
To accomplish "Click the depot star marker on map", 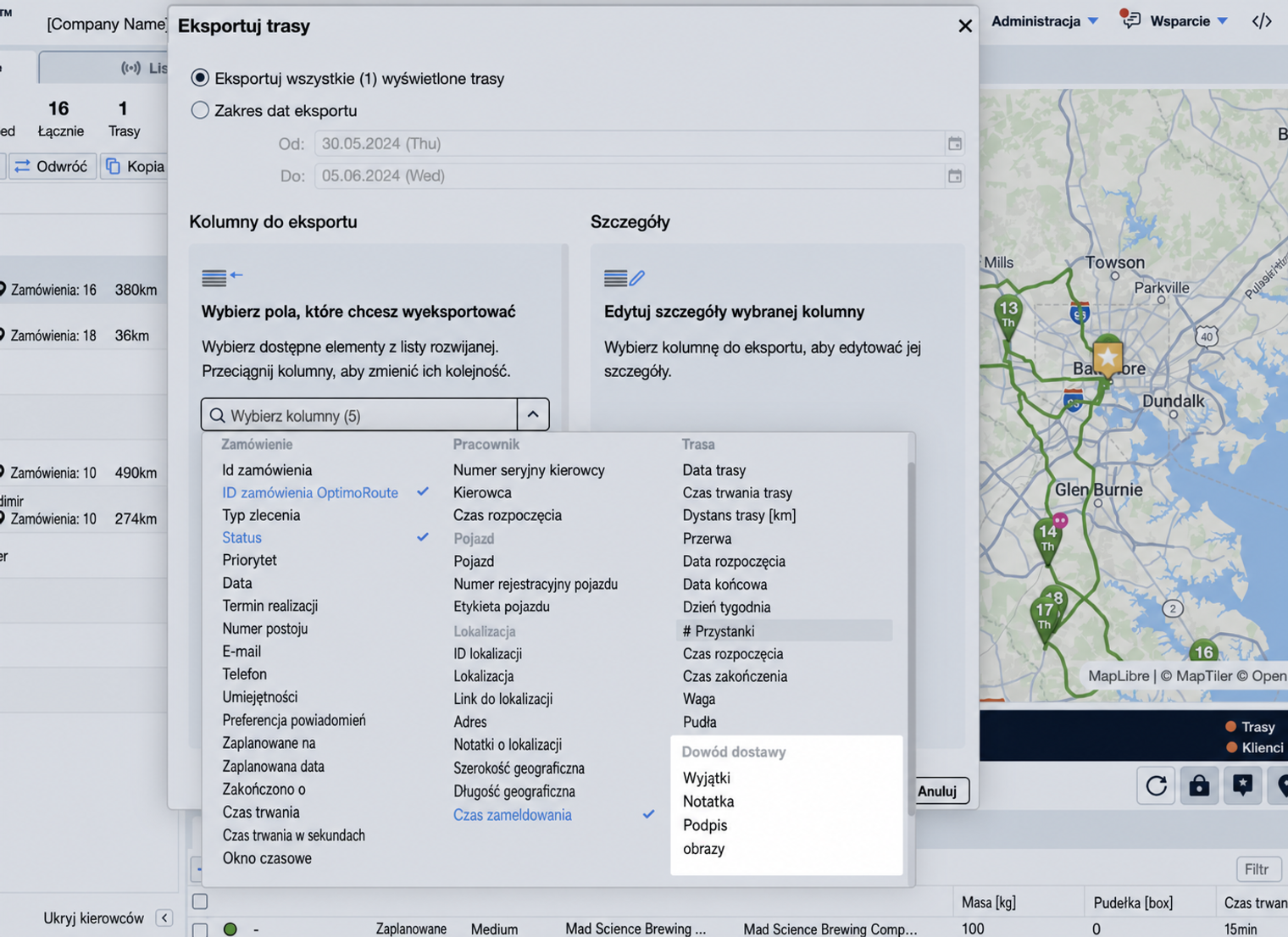I will (x=1108, y=358).
